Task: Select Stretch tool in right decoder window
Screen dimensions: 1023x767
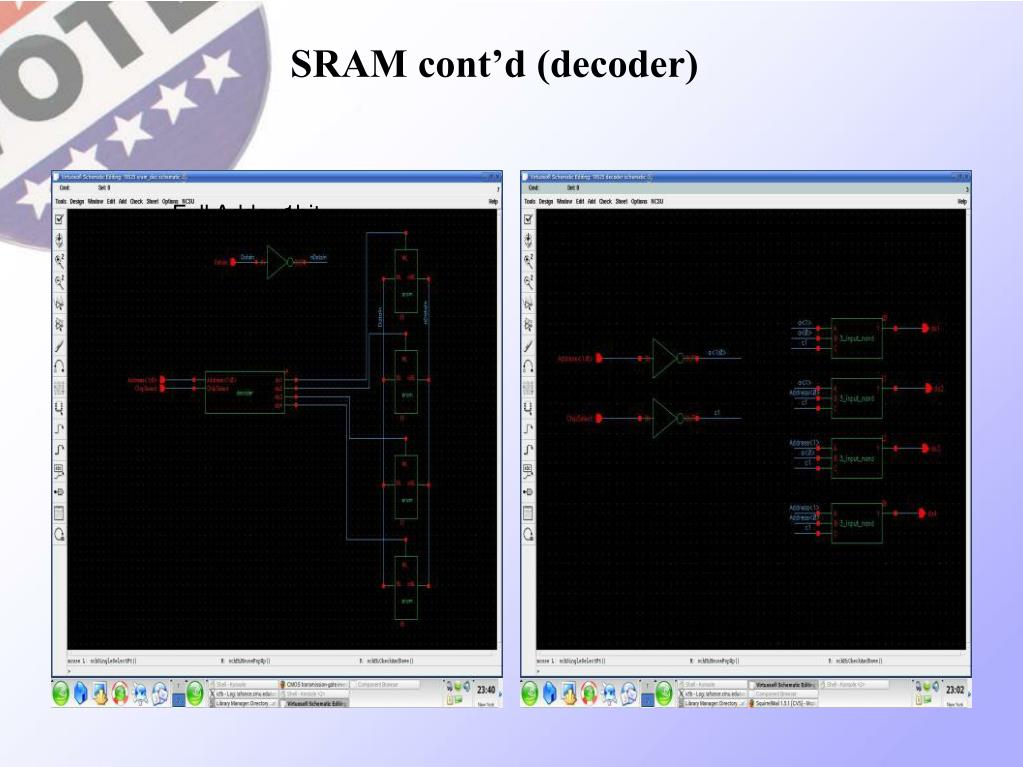Action: 528,304
